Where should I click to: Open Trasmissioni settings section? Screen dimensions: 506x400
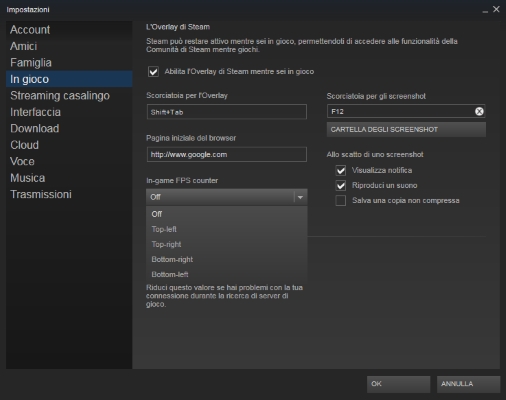click(69, 194)
